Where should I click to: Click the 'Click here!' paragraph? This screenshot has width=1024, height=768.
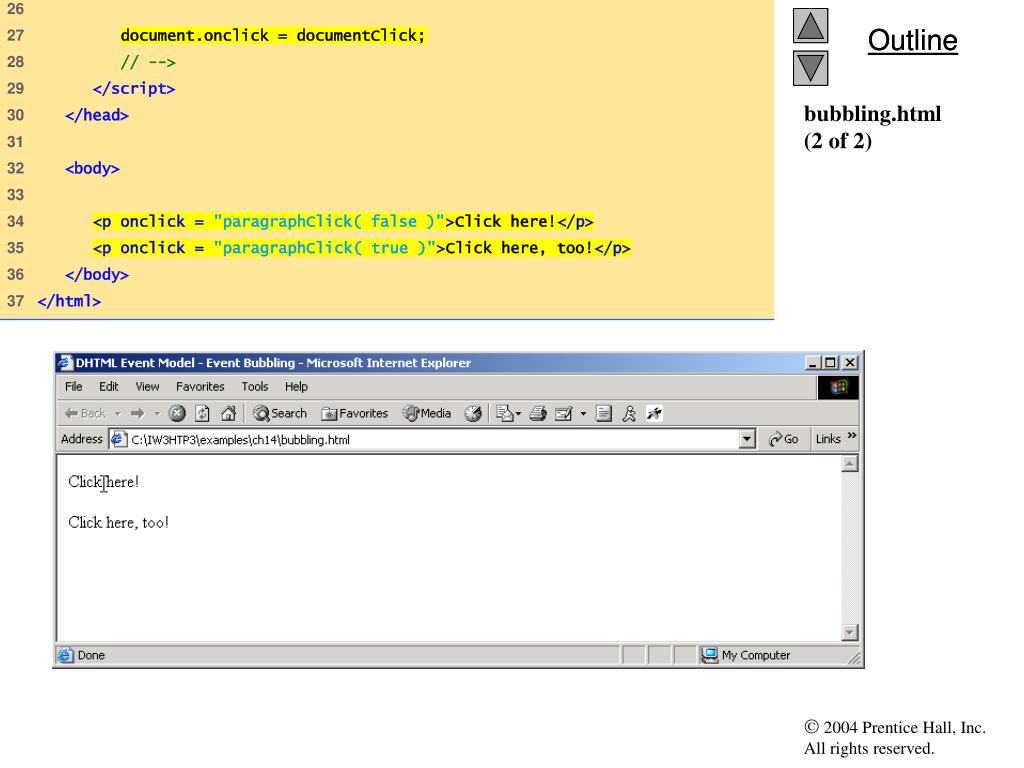103,482
